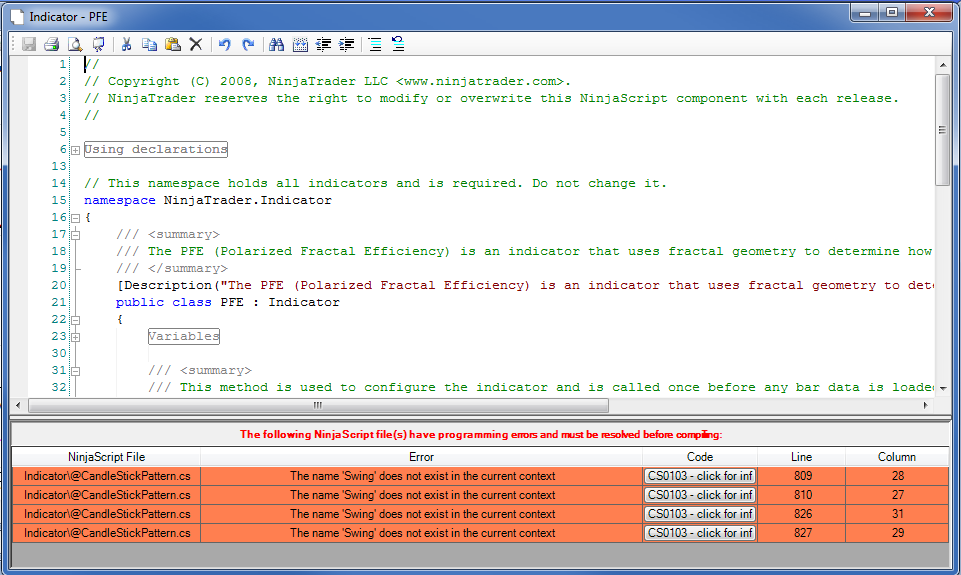Click the editor's scroll down arrow
This screenshot has height=575, width=961.
coord(943,389)
